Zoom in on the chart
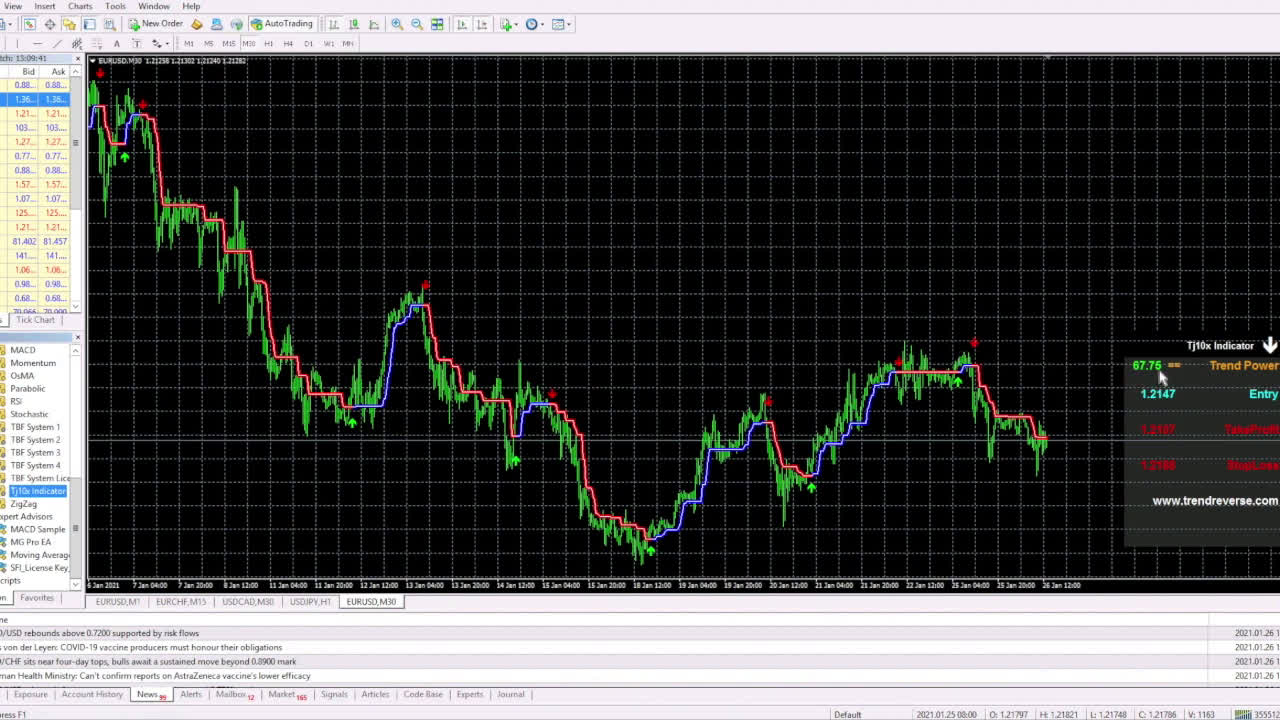 395,24
